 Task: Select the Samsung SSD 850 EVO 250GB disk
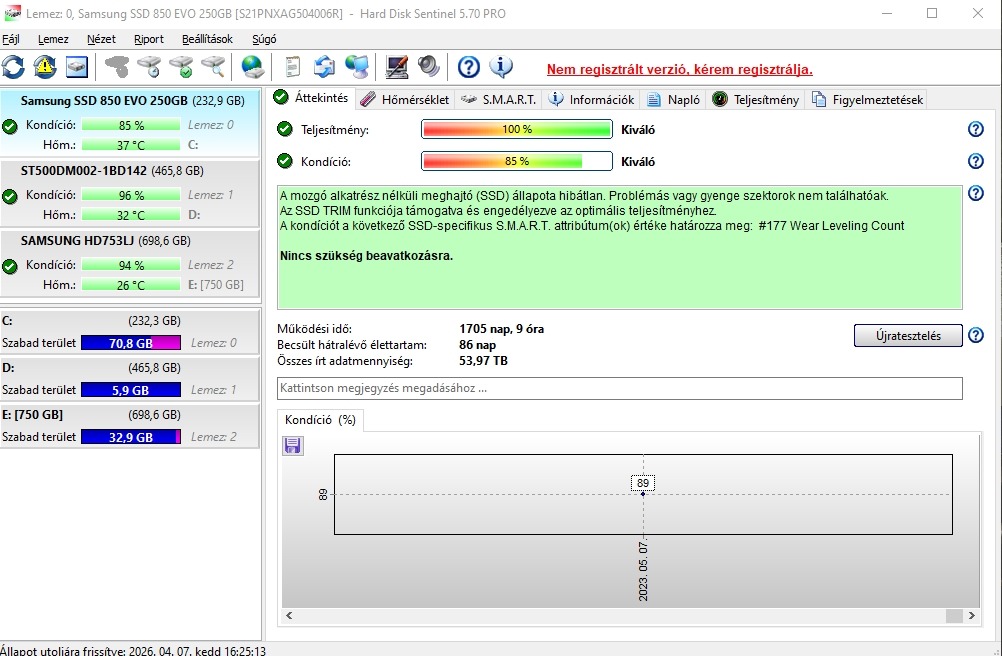tap(130, 123)
